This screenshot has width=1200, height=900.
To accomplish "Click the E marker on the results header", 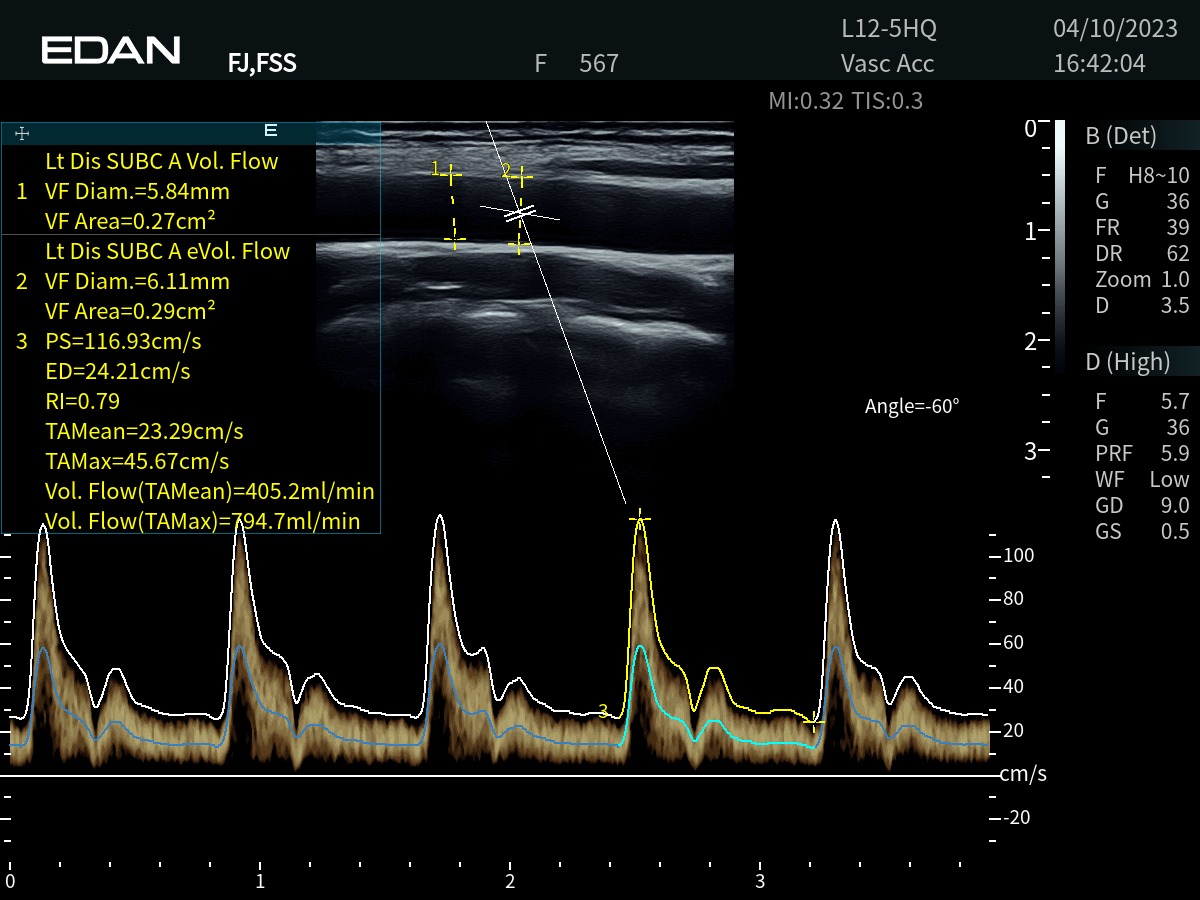I will coord(270,131).
